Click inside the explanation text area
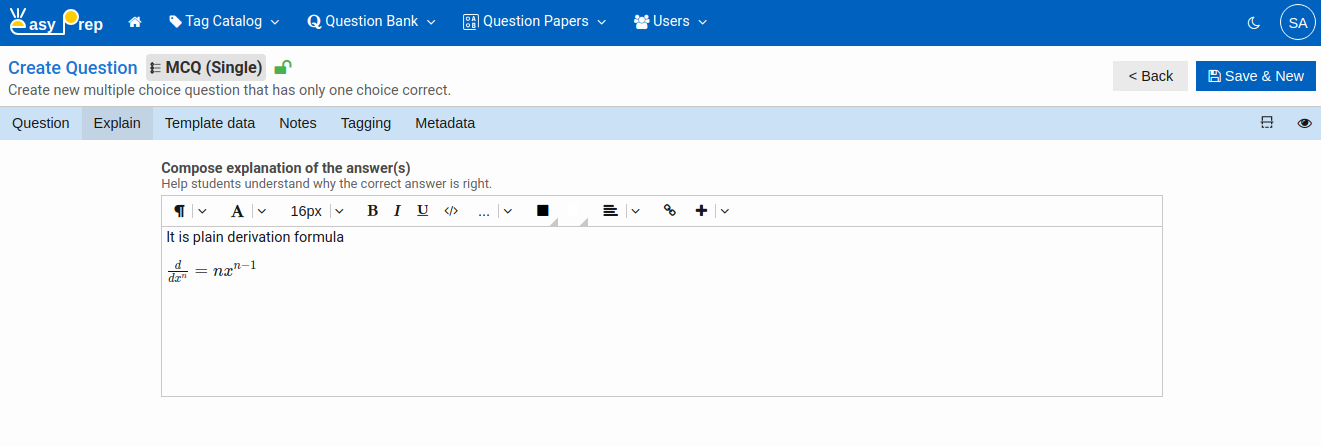 (660, 330)
